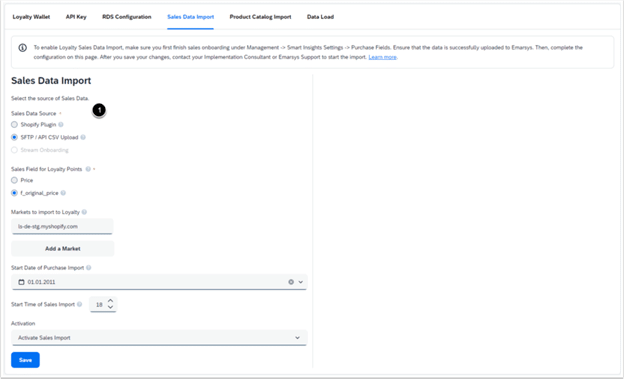The width and height of the screenshot is (624, 379).
Task: Open the Loyalty Wallet tab
Action: (x=31, y=17)
